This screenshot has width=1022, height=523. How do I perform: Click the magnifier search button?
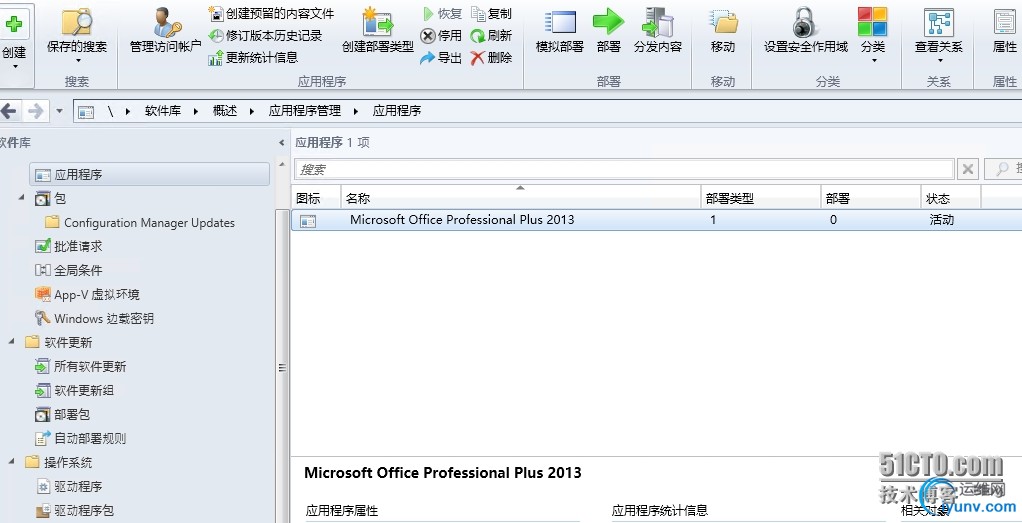(x=1003, y=170)
